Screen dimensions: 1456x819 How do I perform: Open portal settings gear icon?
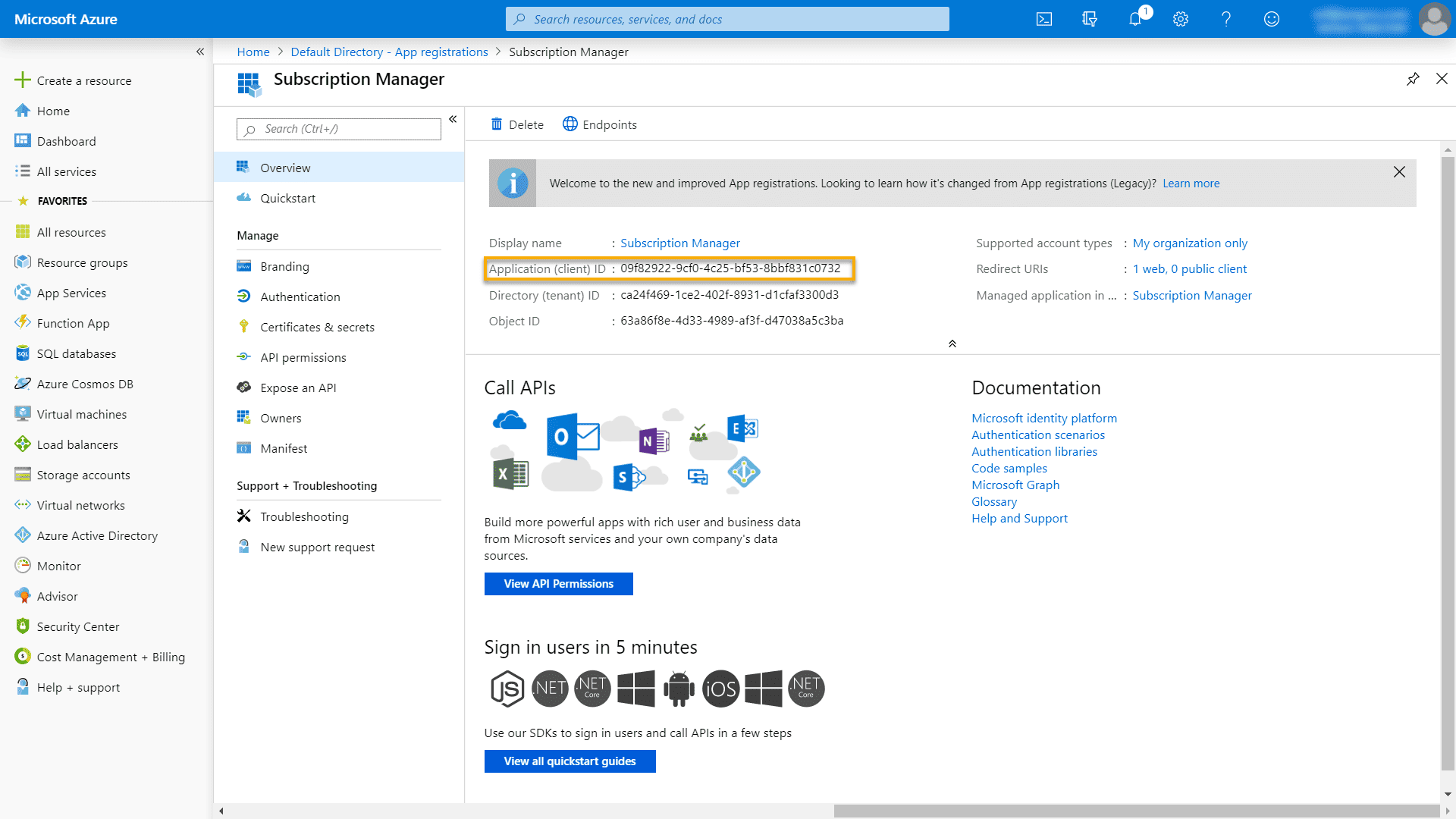[x=1181, y=19]
